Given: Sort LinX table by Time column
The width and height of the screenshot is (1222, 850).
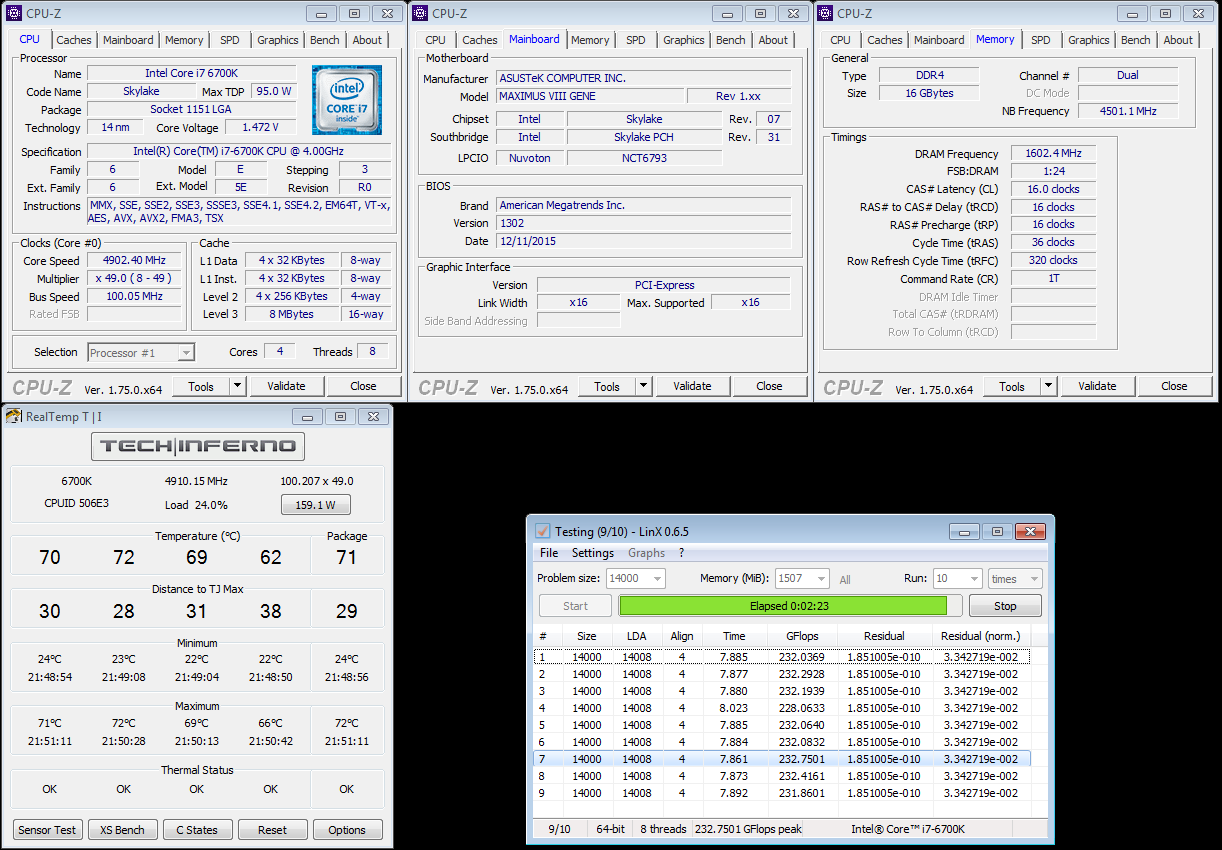Looking at the screenshot, I should coord(734,636).
